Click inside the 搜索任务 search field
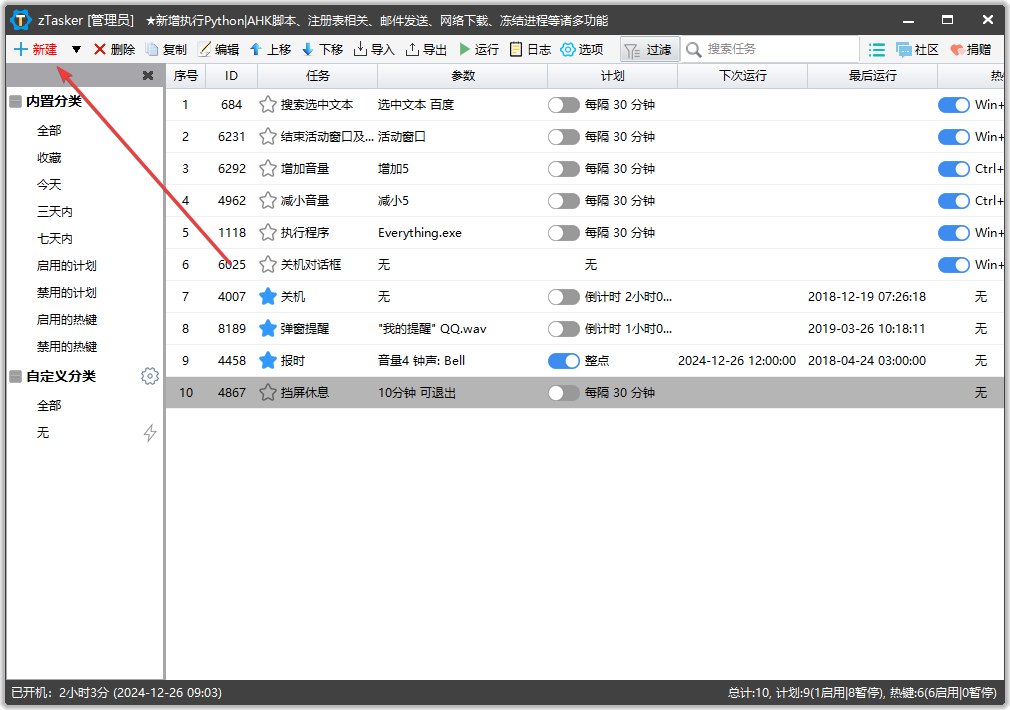This screenshot has height=710, width=1010. click(x=770, y=48)
